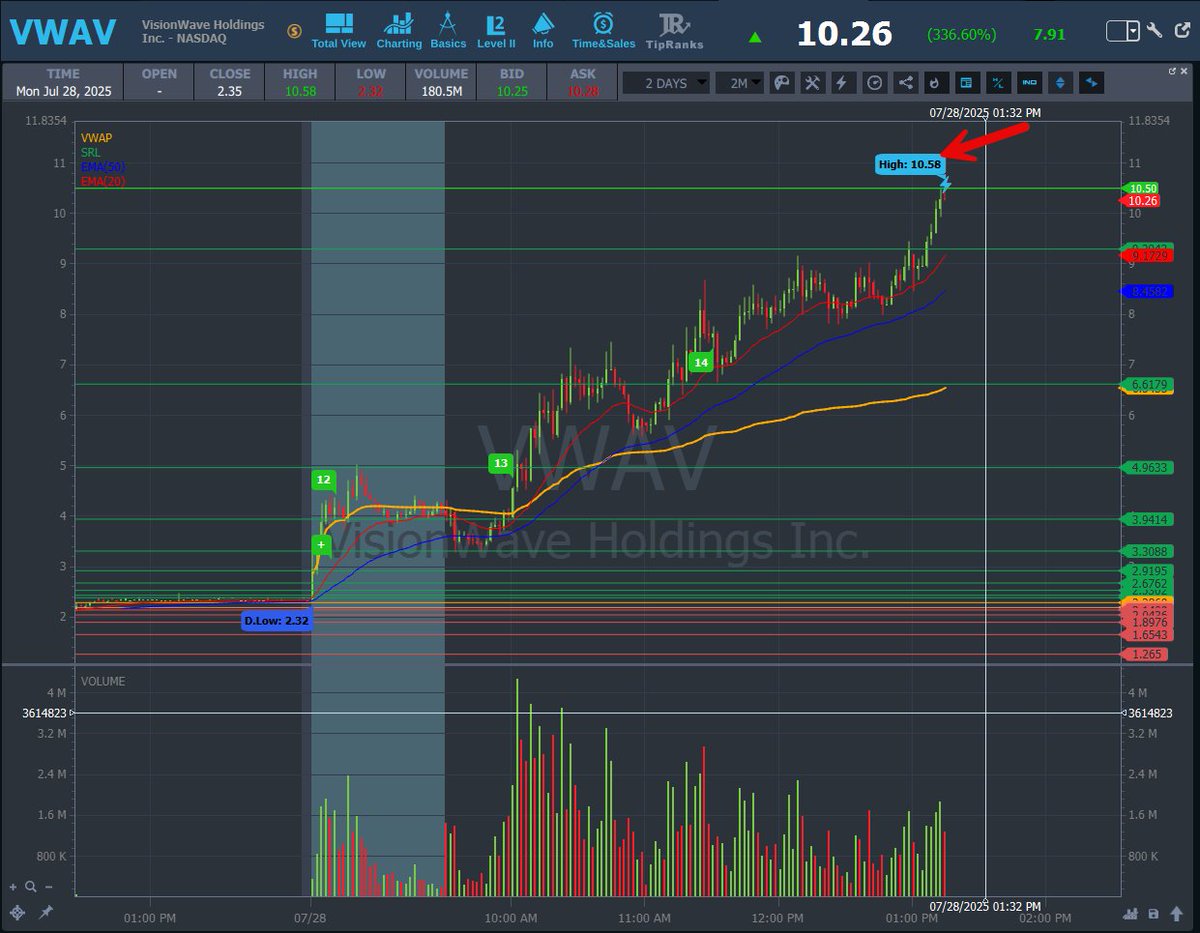1200x933 pixels.
Task: Zoom in with the plus icon at bottom left
Action: [x=13, y=886]
